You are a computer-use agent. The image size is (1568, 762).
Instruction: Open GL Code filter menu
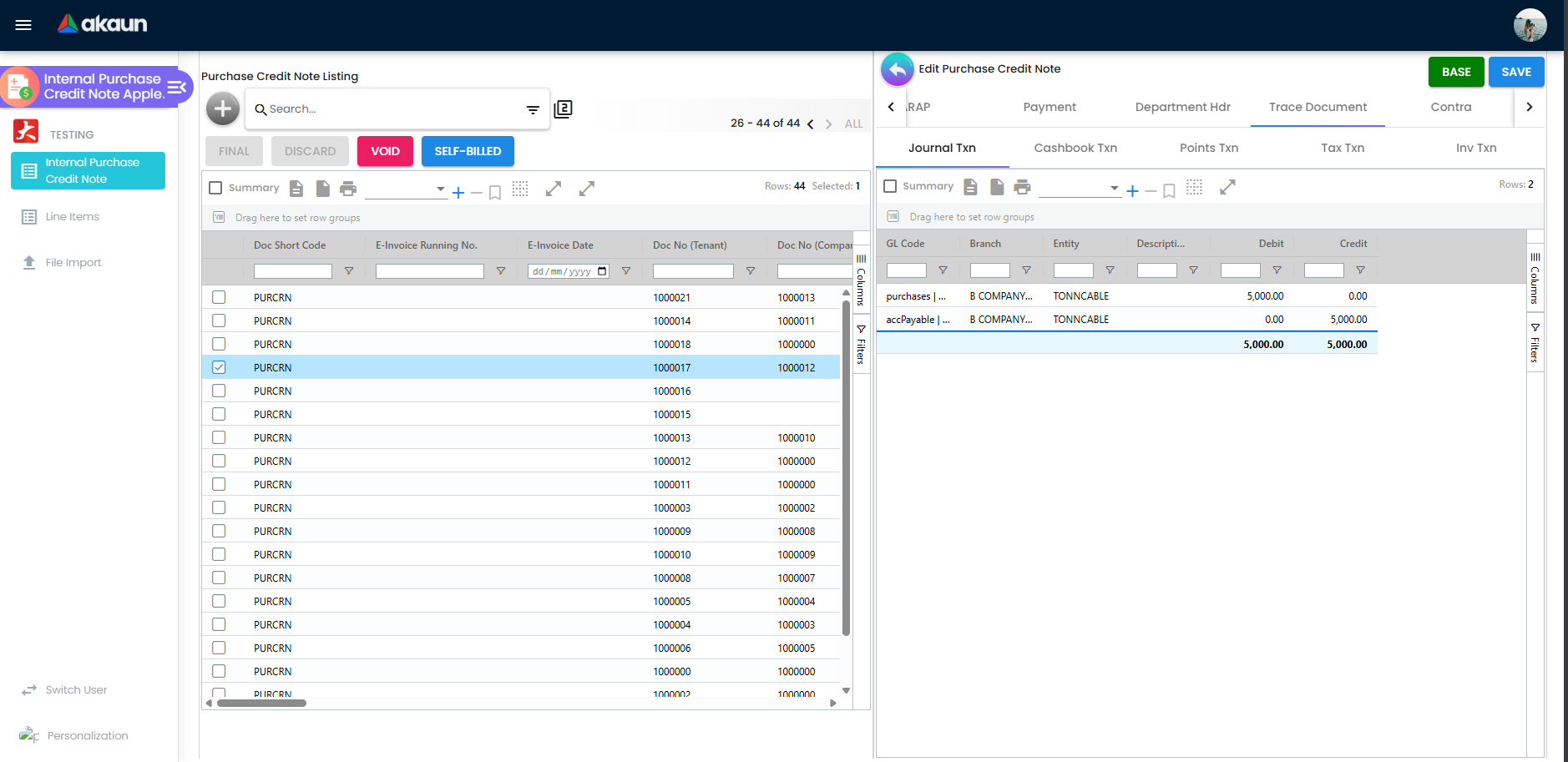point(943,270)
